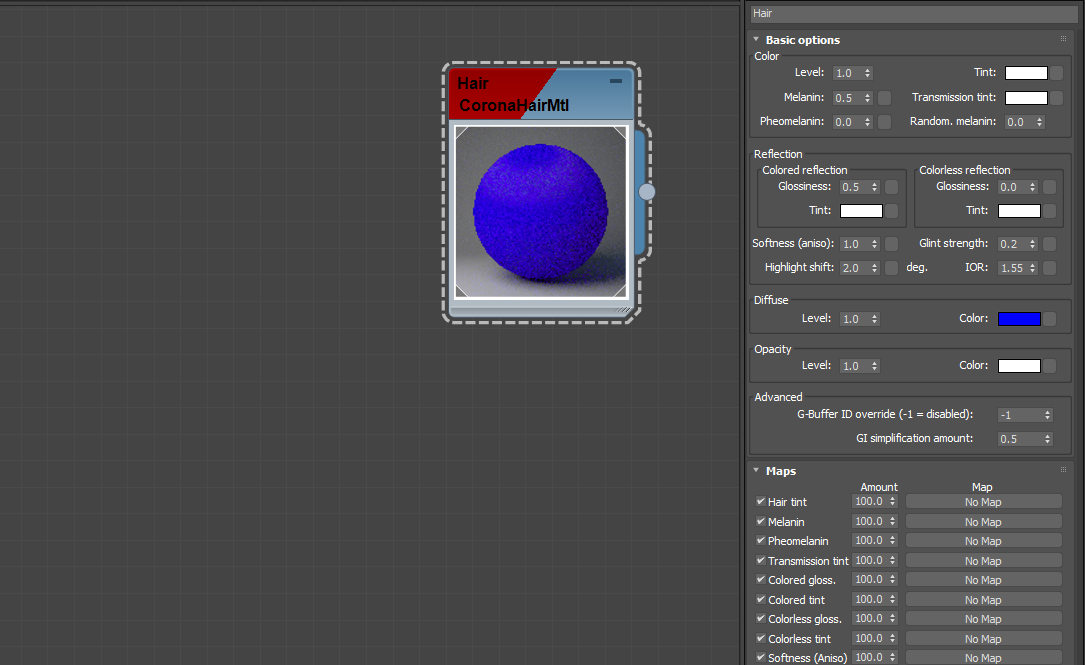Click the Hair tint No Map button
This screenshot has width=1085, height=665.
click(983, 502)
